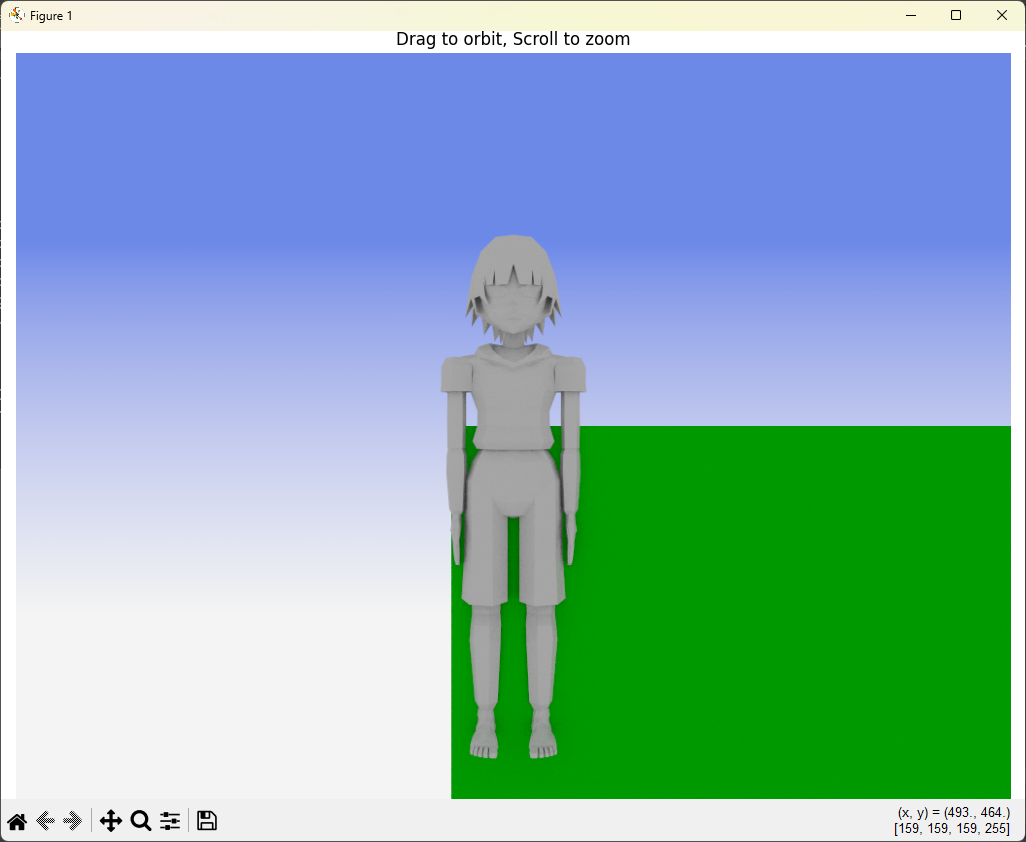
Task: Minimize the Figure 1 window
Action: tap(911, 15)
